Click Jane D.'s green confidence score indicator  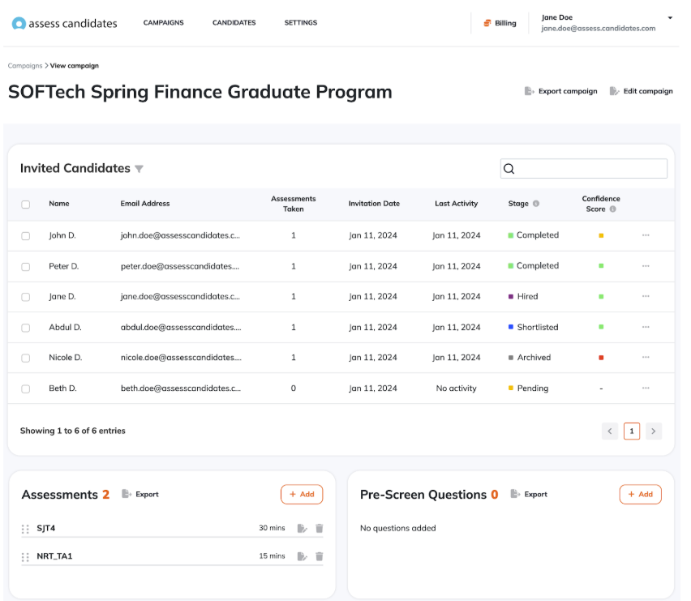[x=601, y=297]
